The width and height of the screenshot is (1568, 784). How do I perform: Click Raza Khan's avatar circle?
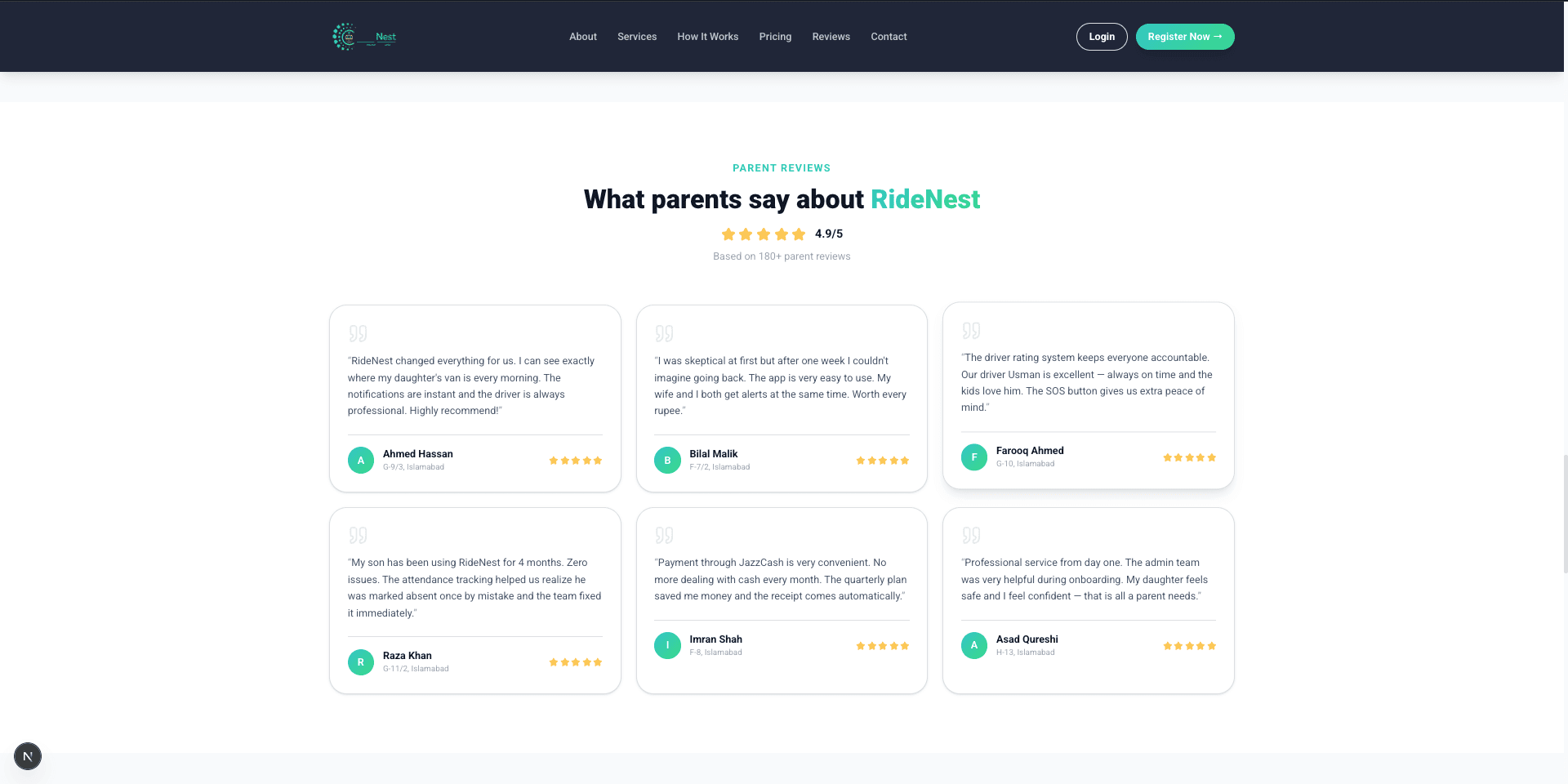tap(361, 662)
